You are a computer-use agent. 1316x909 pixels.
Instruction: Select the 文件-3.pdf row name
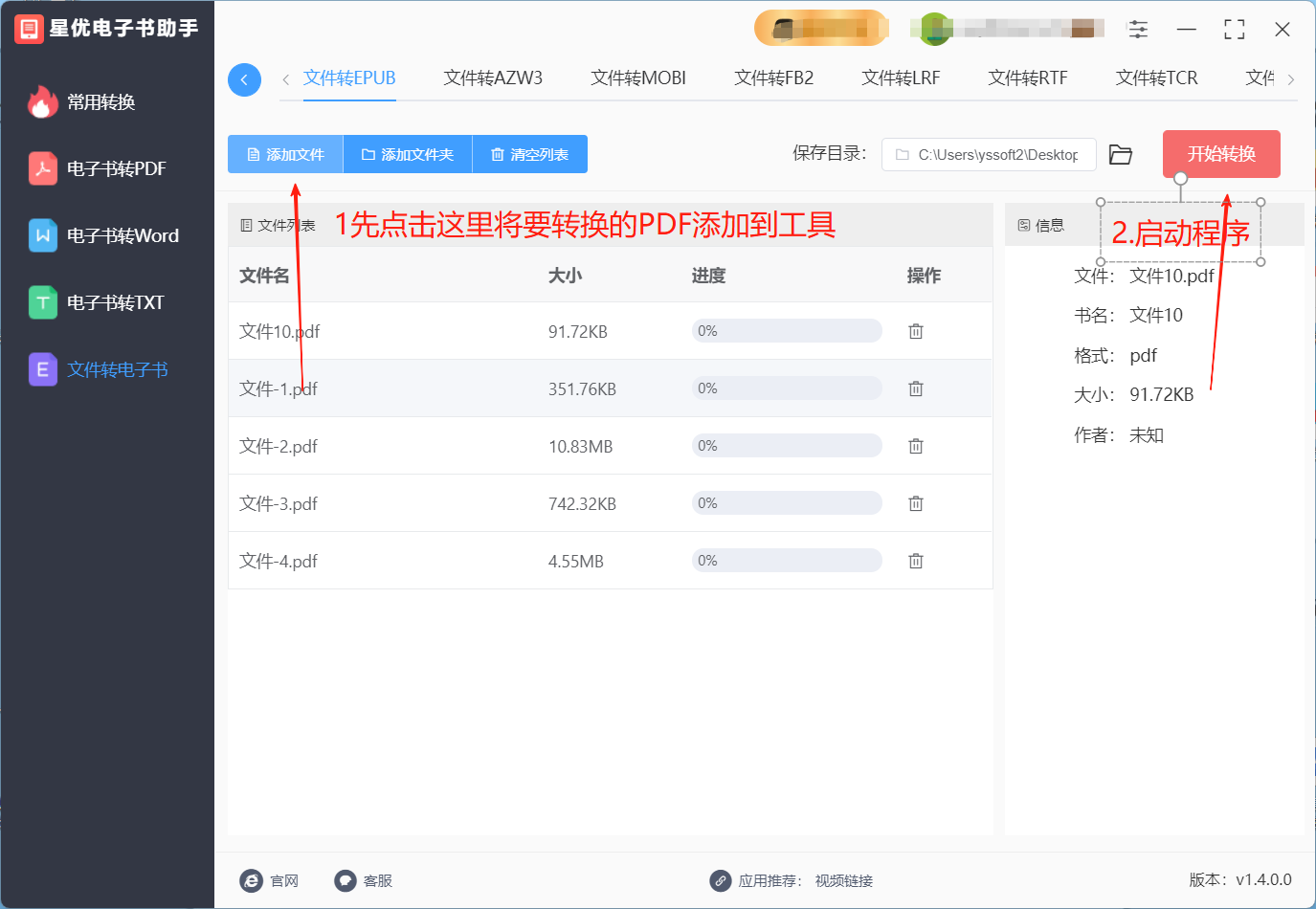pos(278,503)
